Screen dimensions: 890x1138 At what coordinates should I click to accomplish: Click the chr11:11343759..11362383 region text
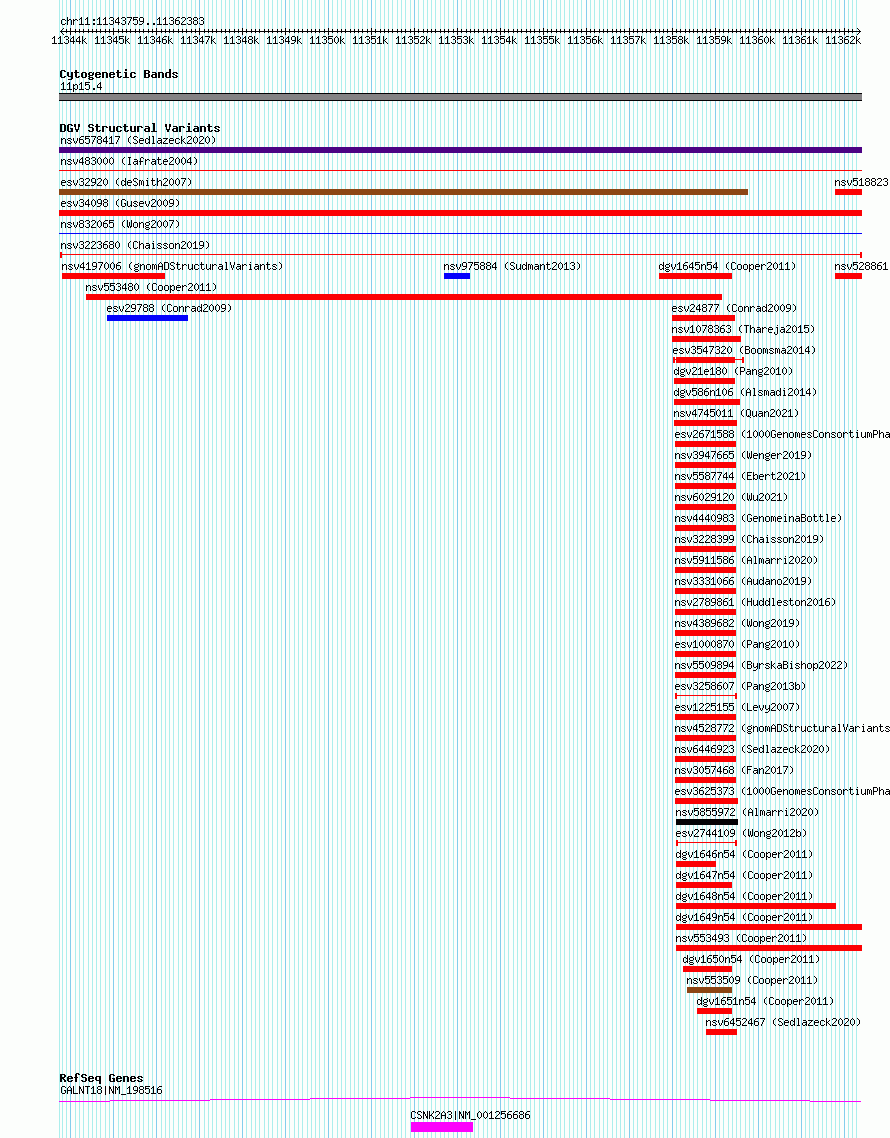pos(132,22)
